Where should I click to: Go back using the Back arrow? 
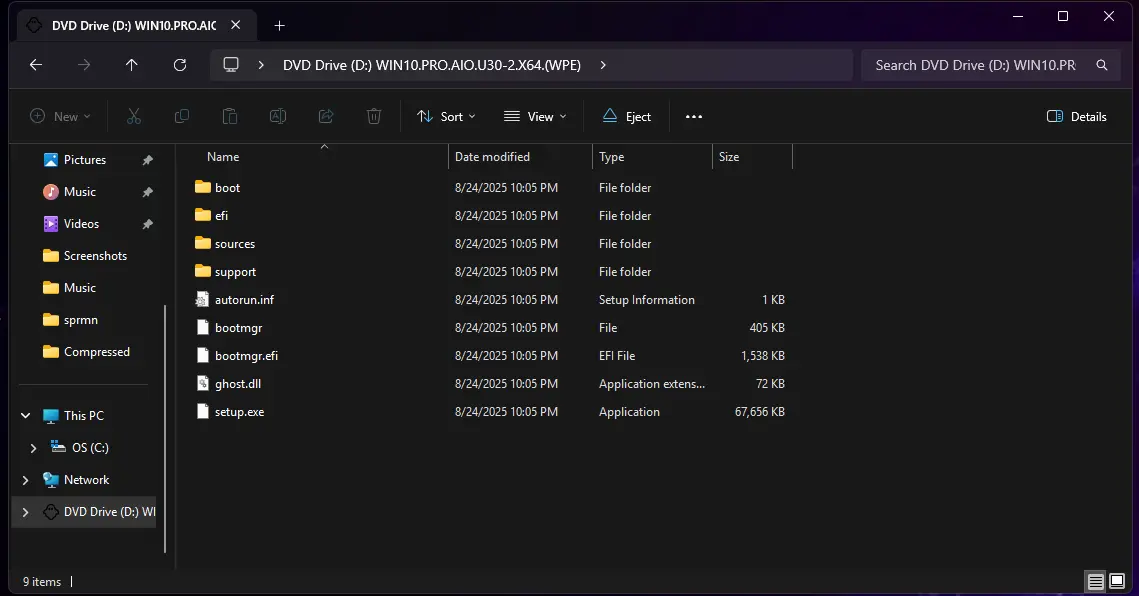coord(36,65)
